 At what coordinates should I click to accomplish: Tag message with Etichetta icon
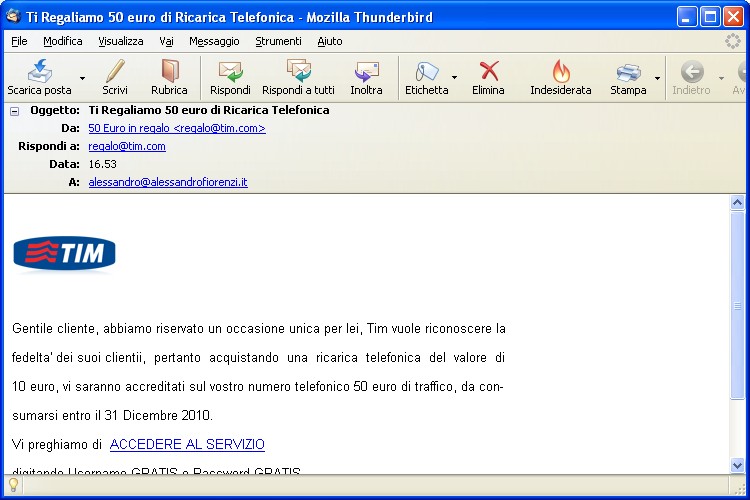point(427,72)
